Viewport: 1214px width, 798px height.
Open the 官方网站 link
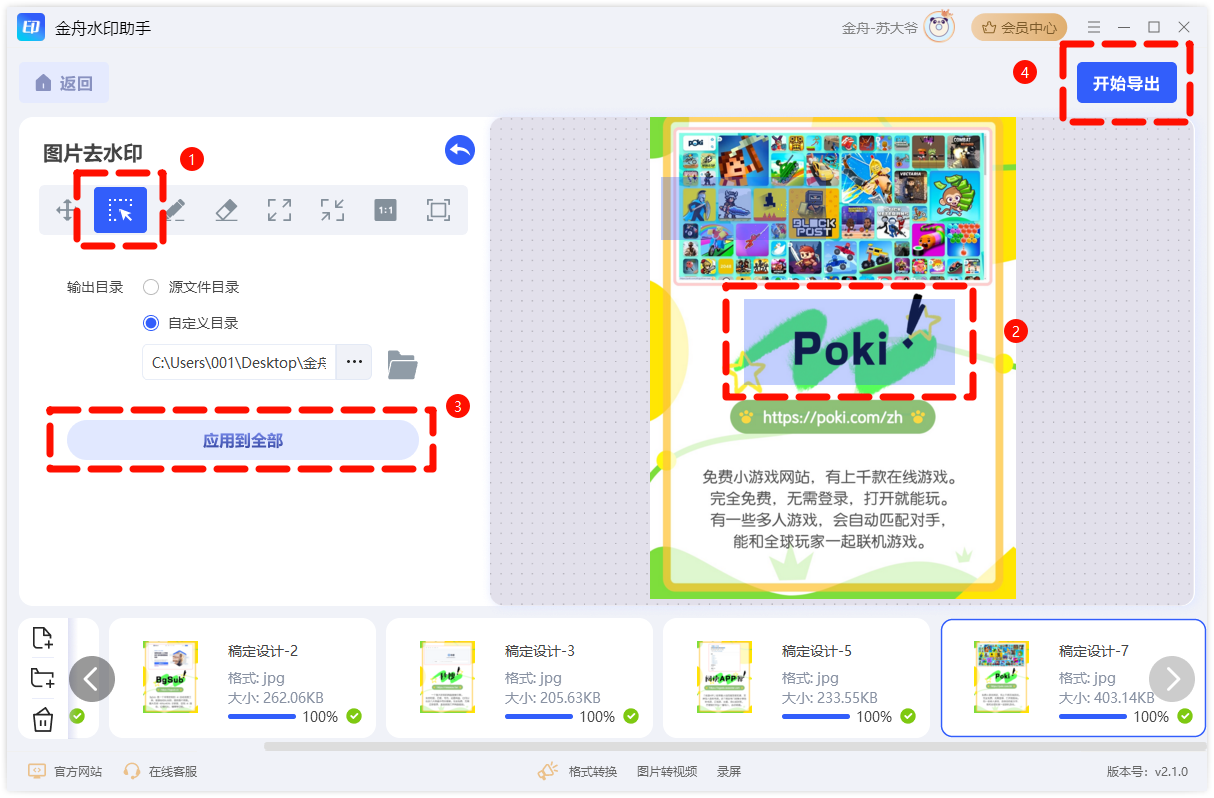pos(66,771)
